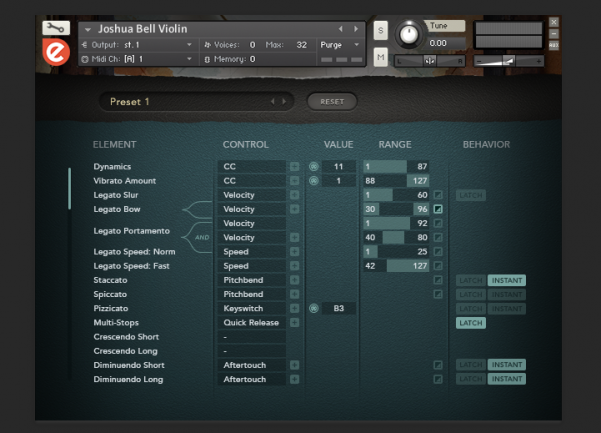Add control plus icon for Legato Speed: Fast
The image size is (601, 433).
pos(294,266)
